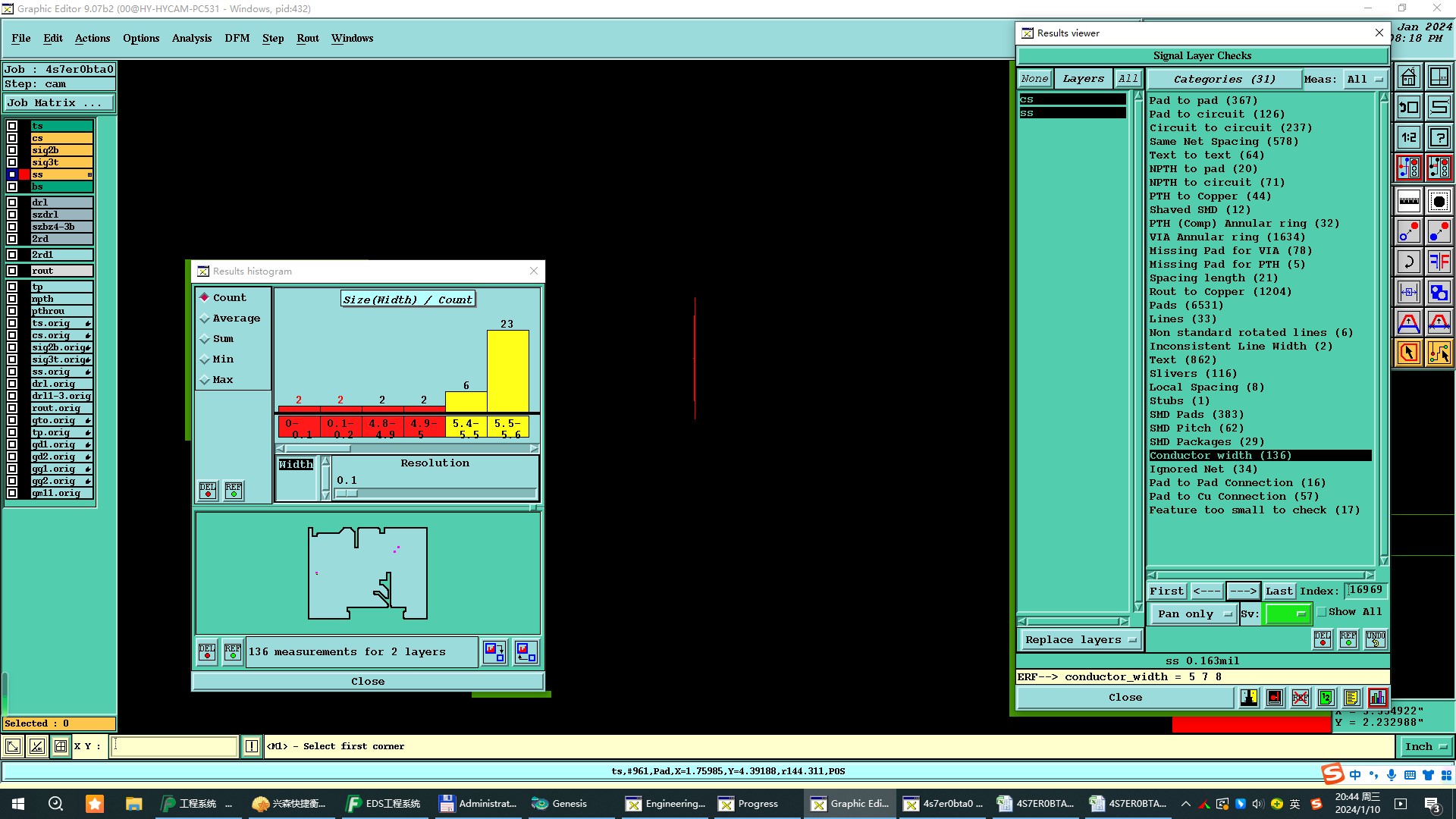Select Slivers (116) category in list

pyautogui.click(x=1192, y=373)
